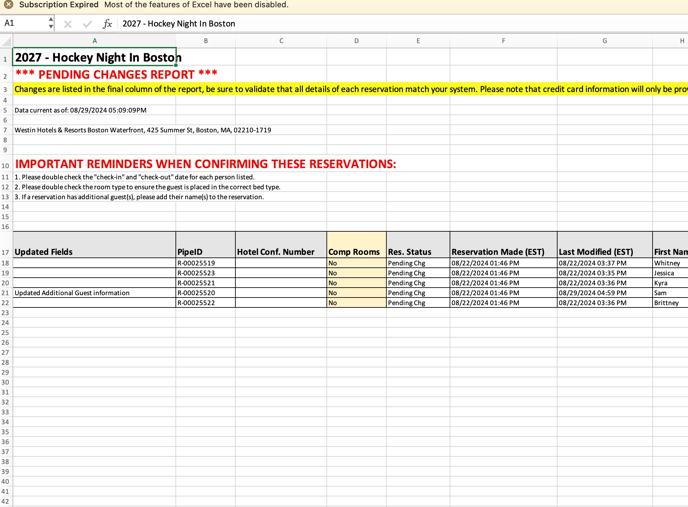The height and width of the screenshot is (507, 688).
Task: Click the 'Comp Rooms' header cell
Action: coord(356,245)
